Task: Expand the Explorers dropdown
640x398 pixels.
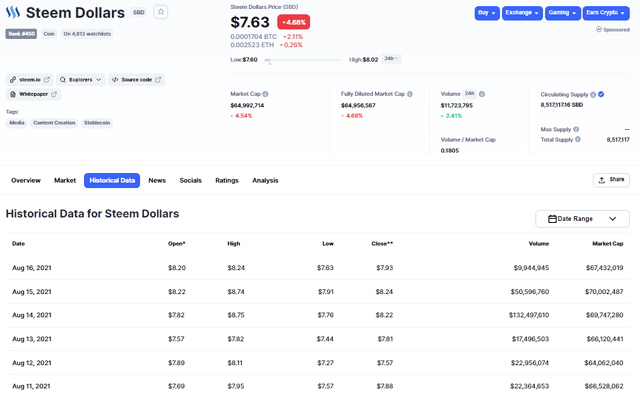Action: pos(81,80)
